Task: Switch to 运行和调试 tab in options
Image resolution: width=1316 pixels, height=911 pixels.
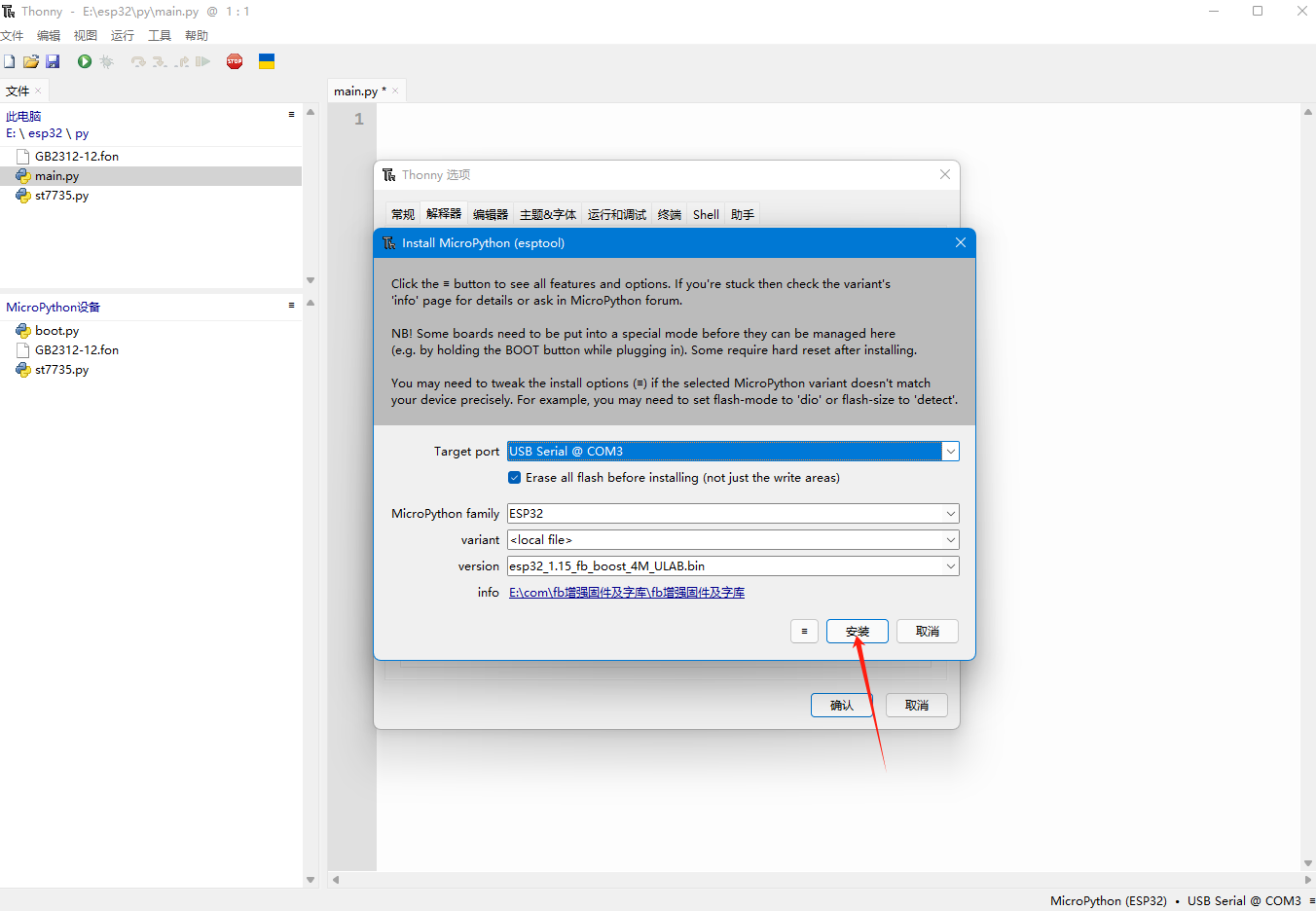Action: [617, 214]
